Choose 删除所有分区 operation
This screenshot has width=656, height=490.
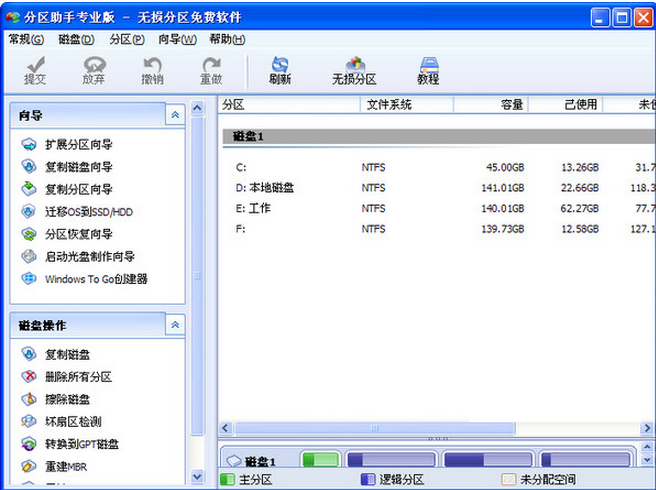67,377
